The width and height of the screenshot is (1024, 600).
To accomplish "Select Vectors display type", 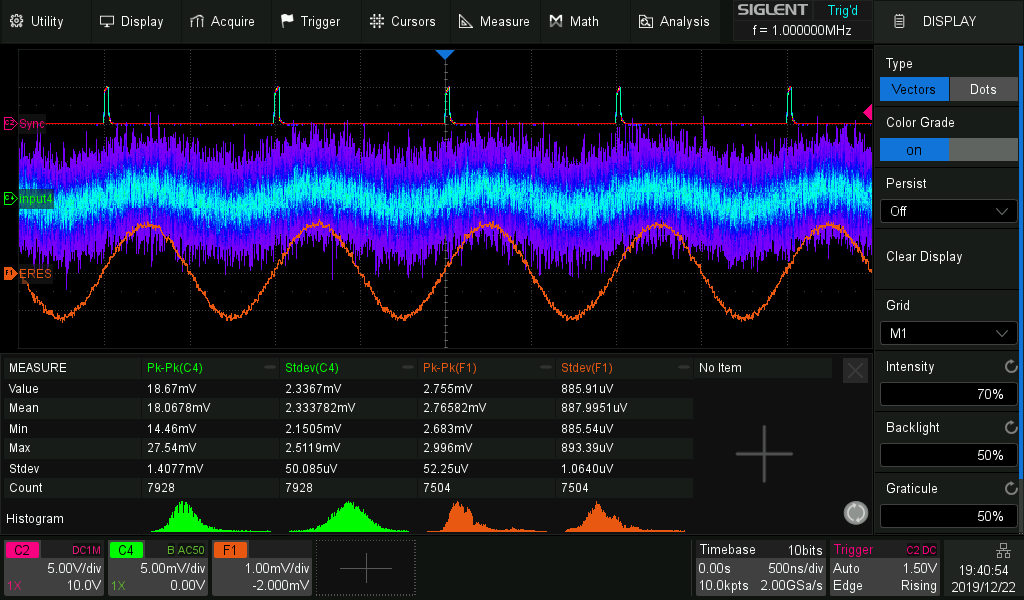I will point(914,89).
